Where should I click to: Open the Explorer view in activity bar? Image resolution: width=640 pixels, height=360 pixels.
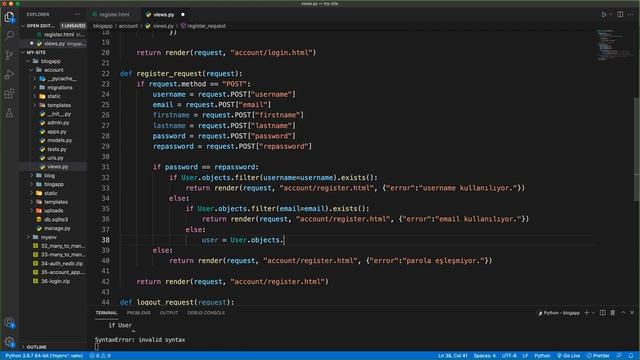pos(9,17)
